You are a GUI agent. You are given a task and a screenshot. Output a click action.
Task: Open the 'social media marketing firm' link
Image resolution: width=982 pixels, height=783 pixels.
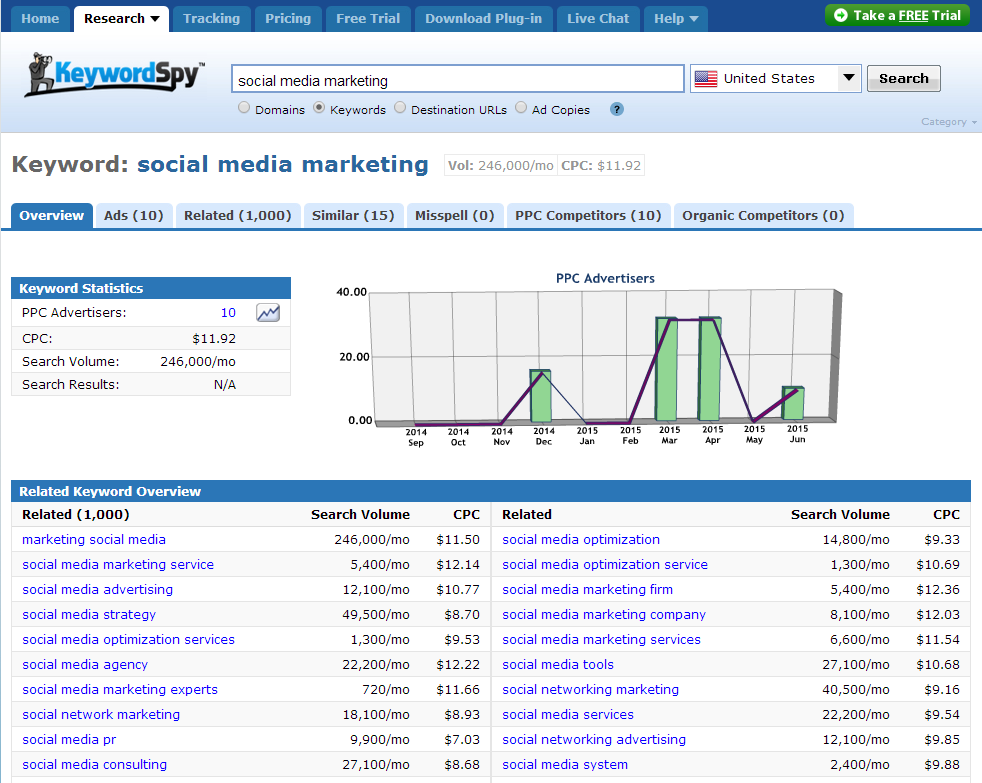click(x=587, y=589)
